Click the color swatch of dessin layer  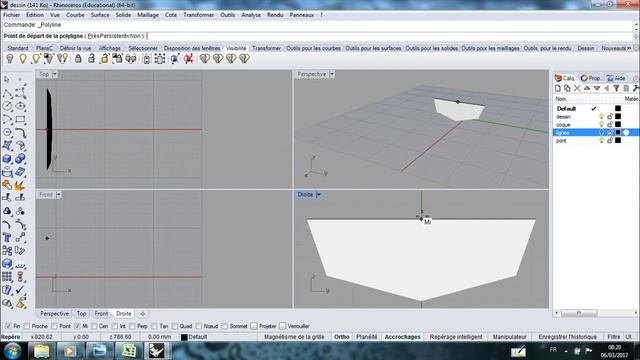click(x=618, y=117)
